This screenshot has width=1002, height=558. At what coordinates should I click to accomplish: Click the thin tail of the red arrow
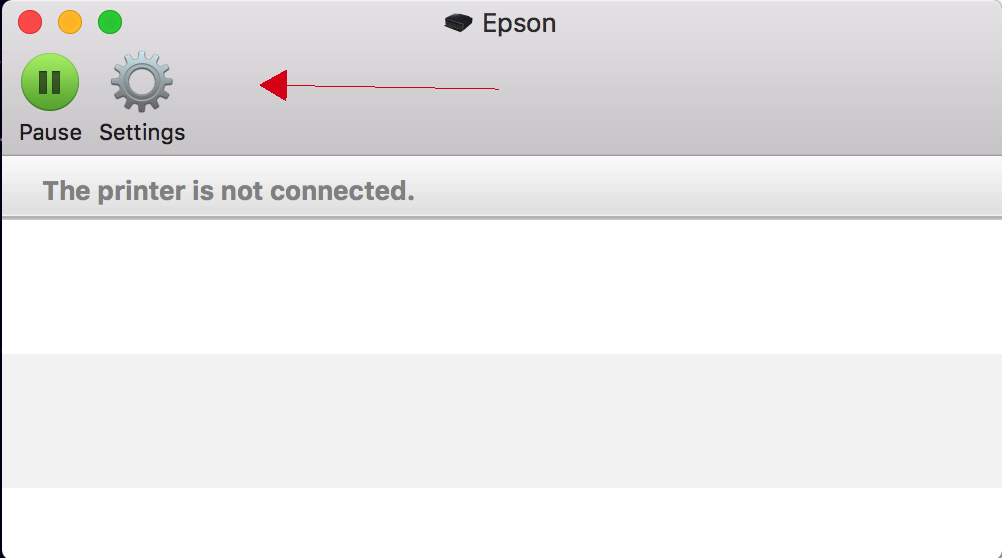click(x=393, y=87)
